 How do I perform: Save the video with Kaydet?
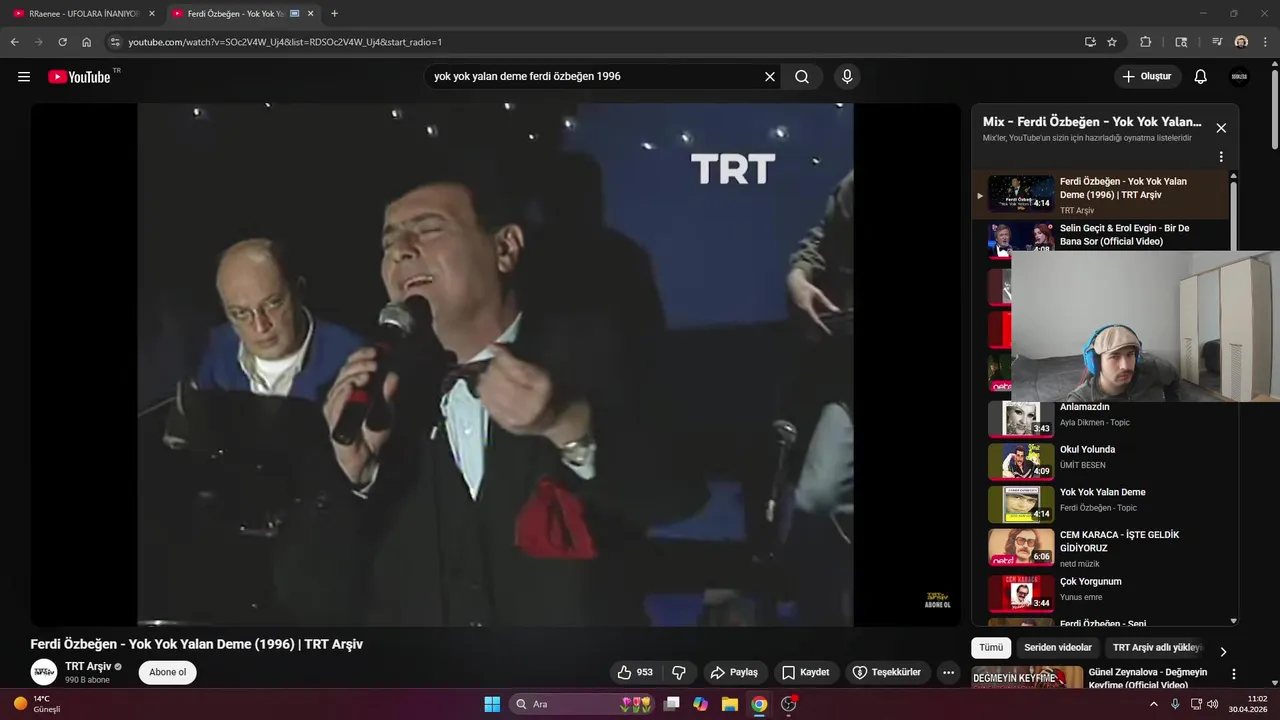point(806,672)
